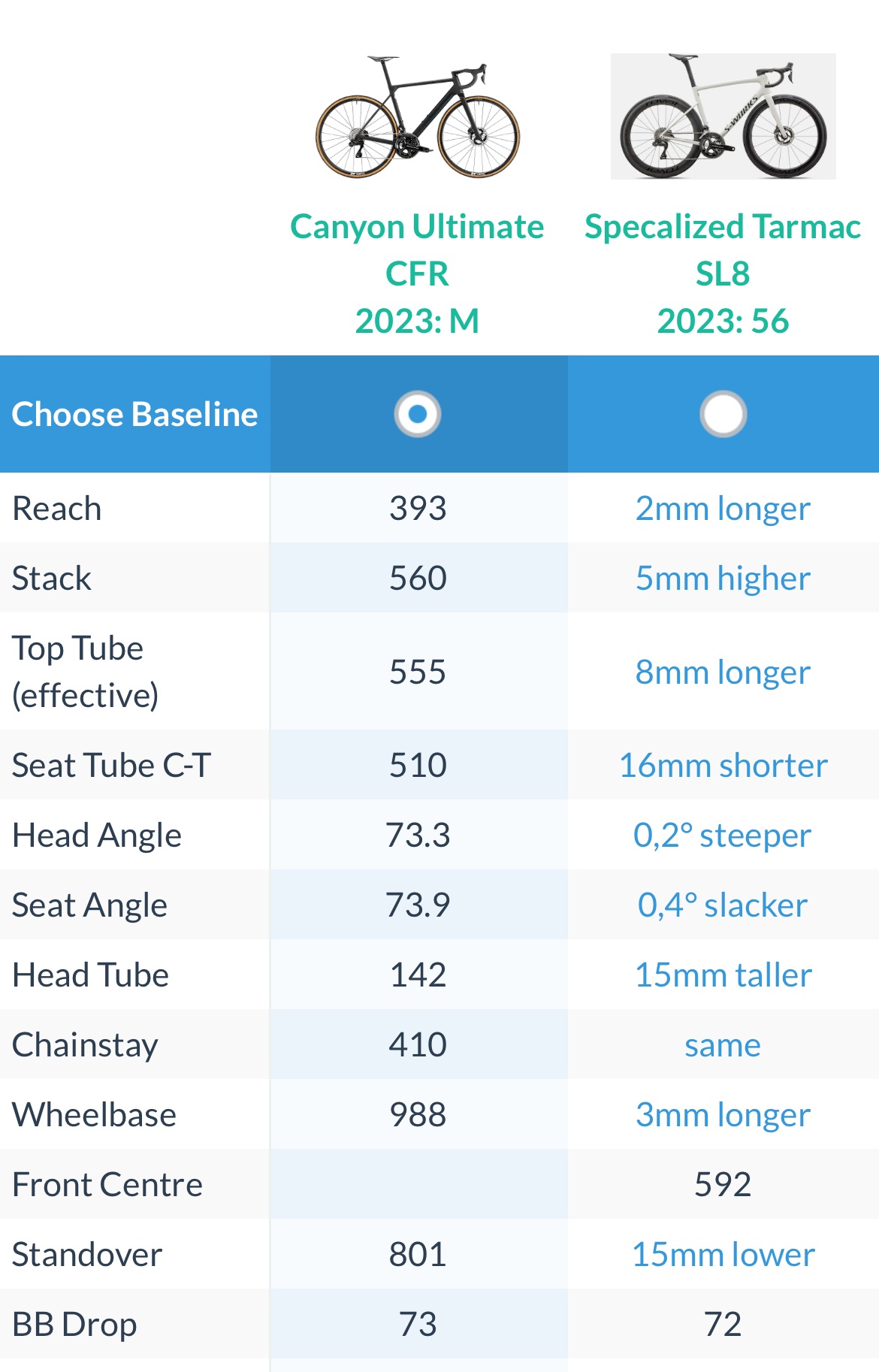Click the Front Centre value 592

723,1185
